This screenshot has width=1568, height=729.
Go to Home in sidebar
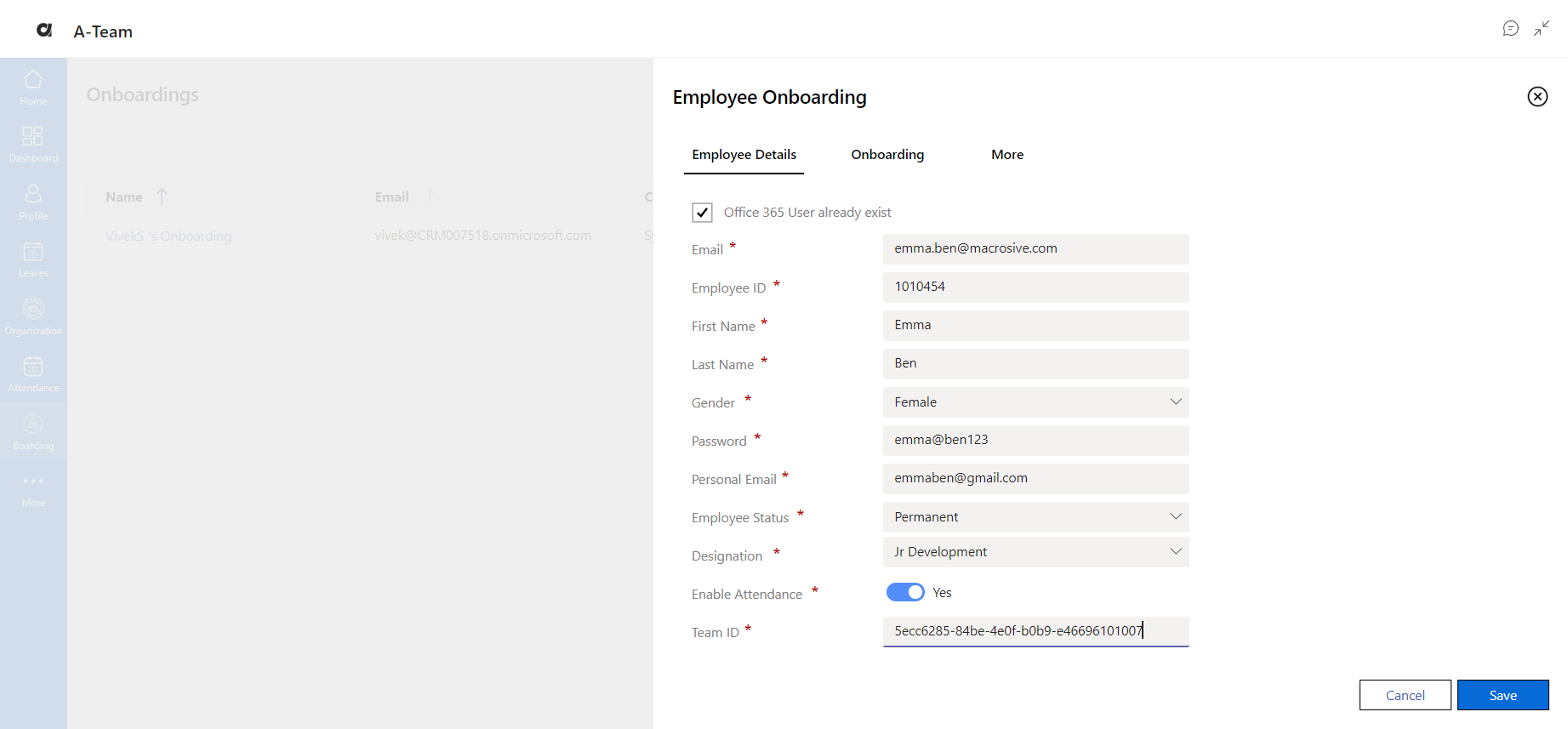(x=33, y=88)
